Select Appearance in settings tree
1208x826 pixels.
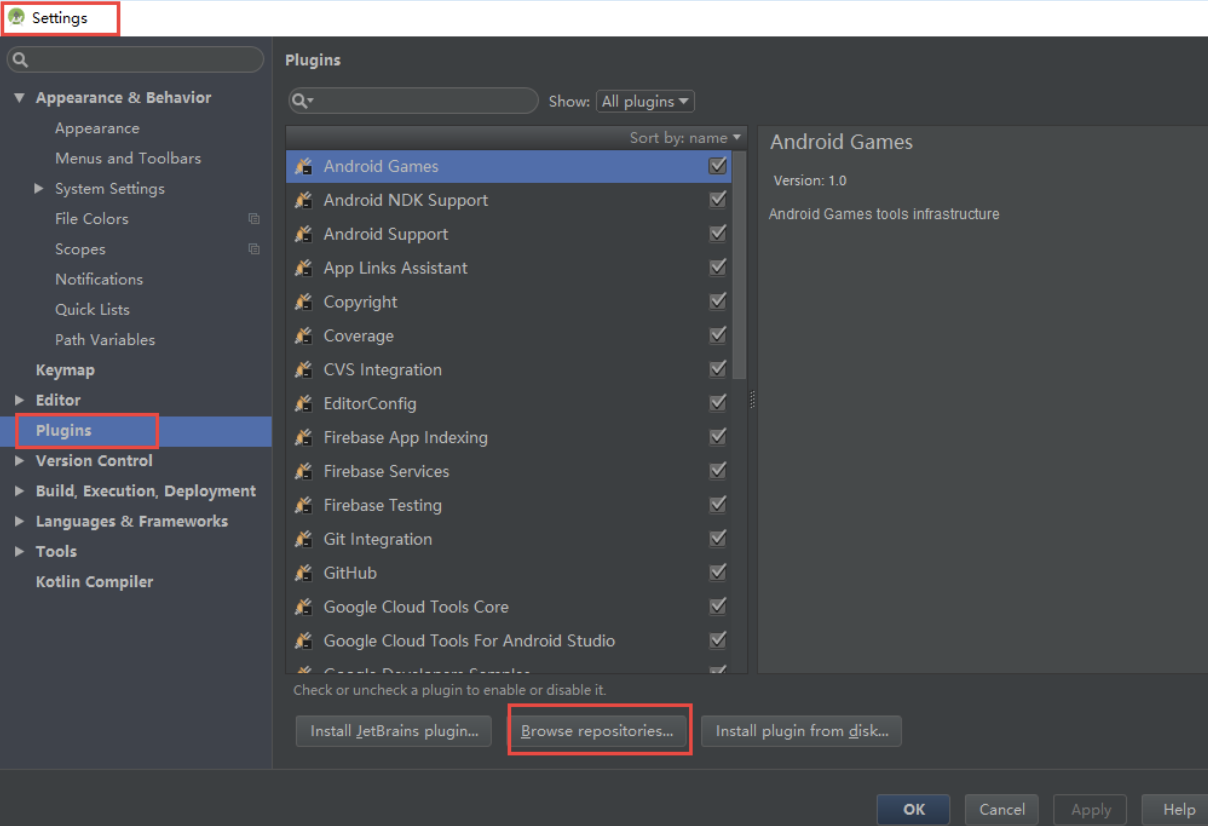[x=97, y=128]
